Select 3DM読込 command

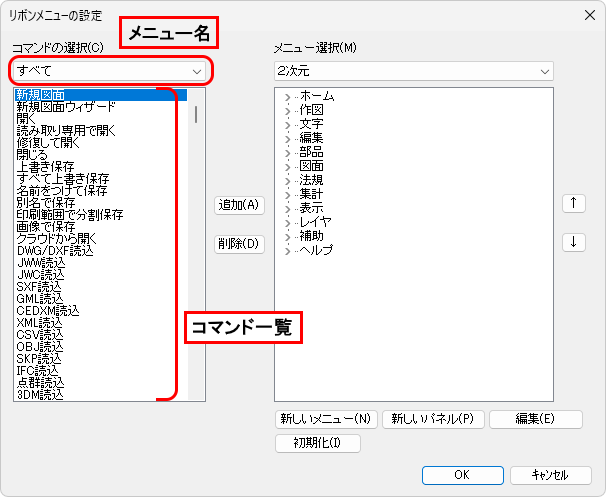100,395
